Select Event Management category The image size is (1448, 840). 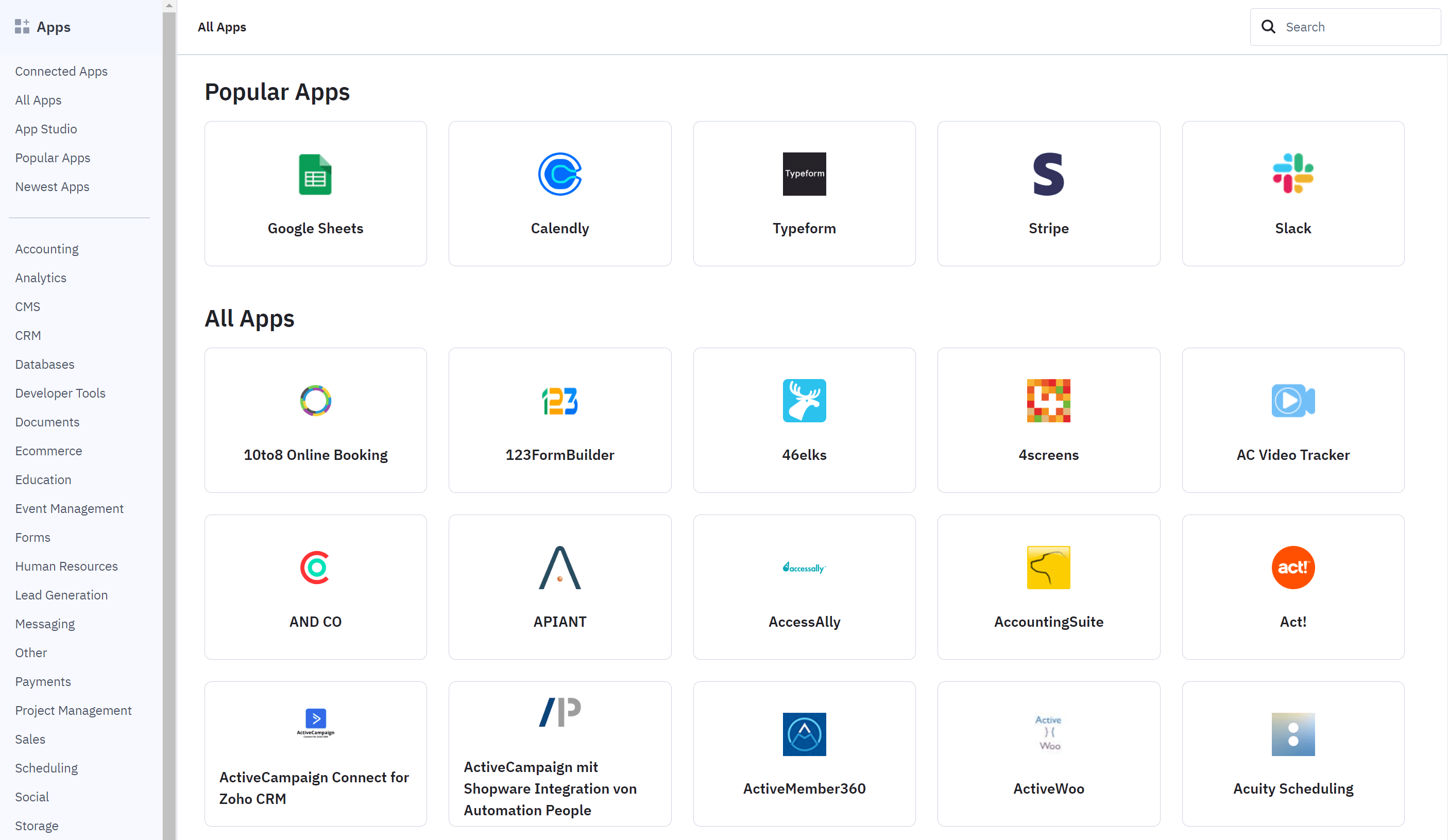(70, 508)
